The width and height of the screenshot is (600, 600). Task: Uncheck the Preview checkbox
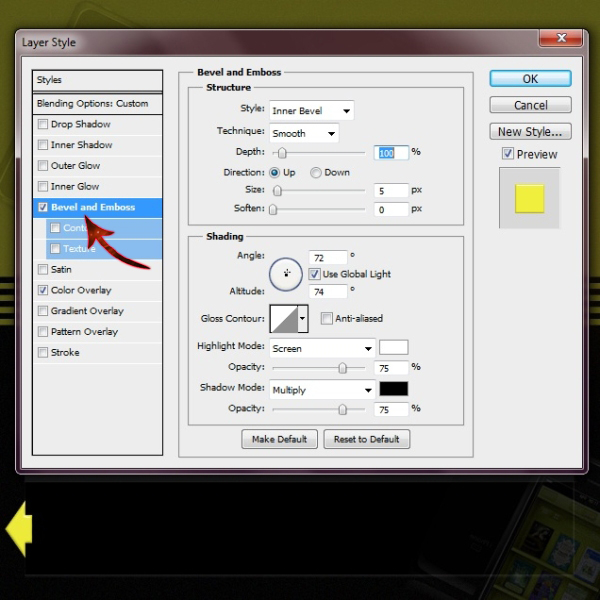pyautogui.click(x=508, y=154)
